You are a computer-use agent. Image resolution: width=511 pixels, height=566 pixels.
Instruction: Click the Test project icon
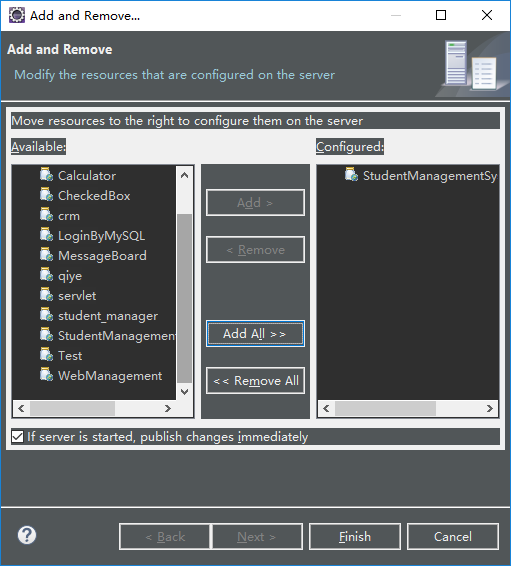click(x=47, y=354)
